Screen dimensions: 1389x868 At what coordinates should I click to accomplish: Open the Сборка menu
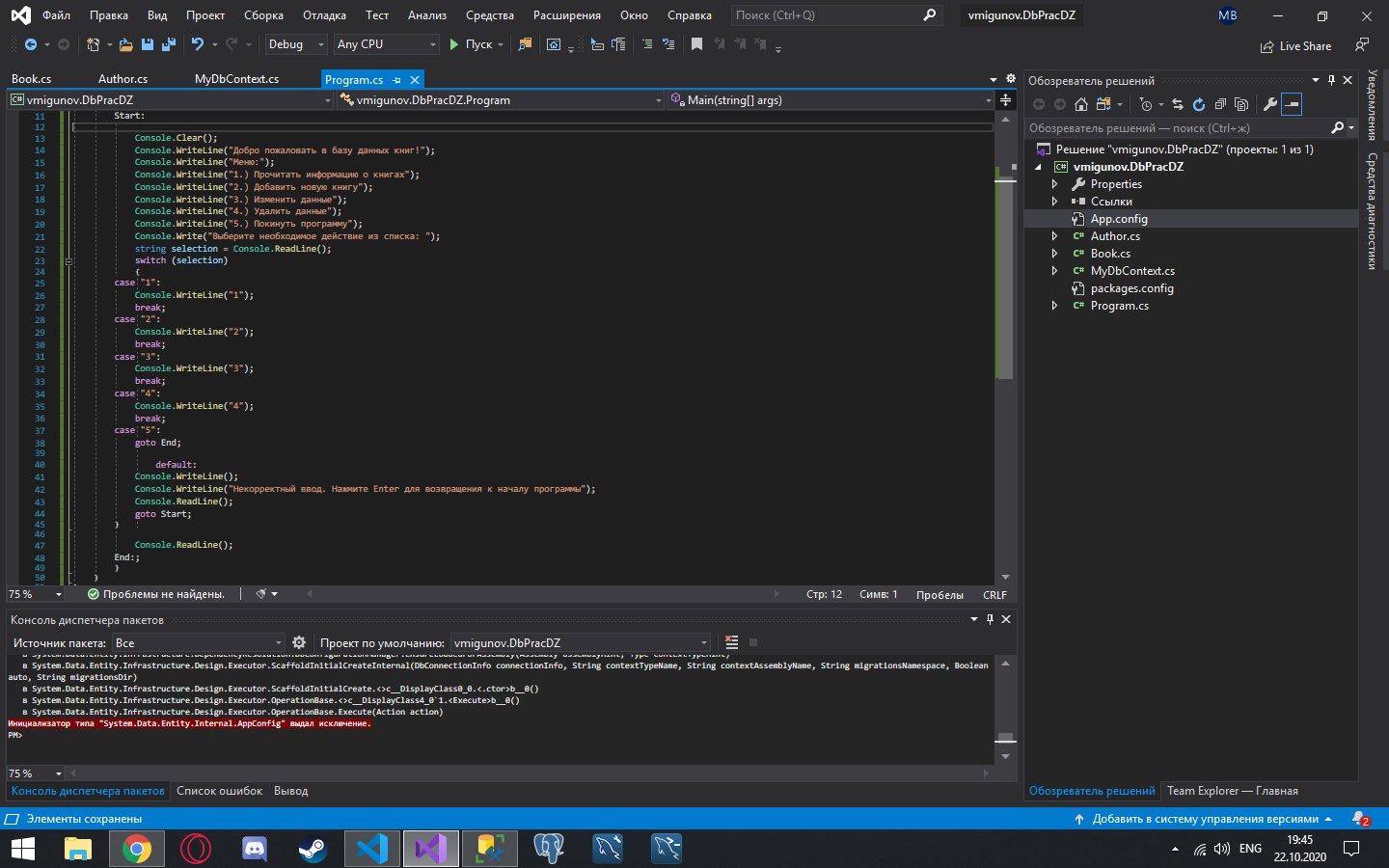(263, 15)
